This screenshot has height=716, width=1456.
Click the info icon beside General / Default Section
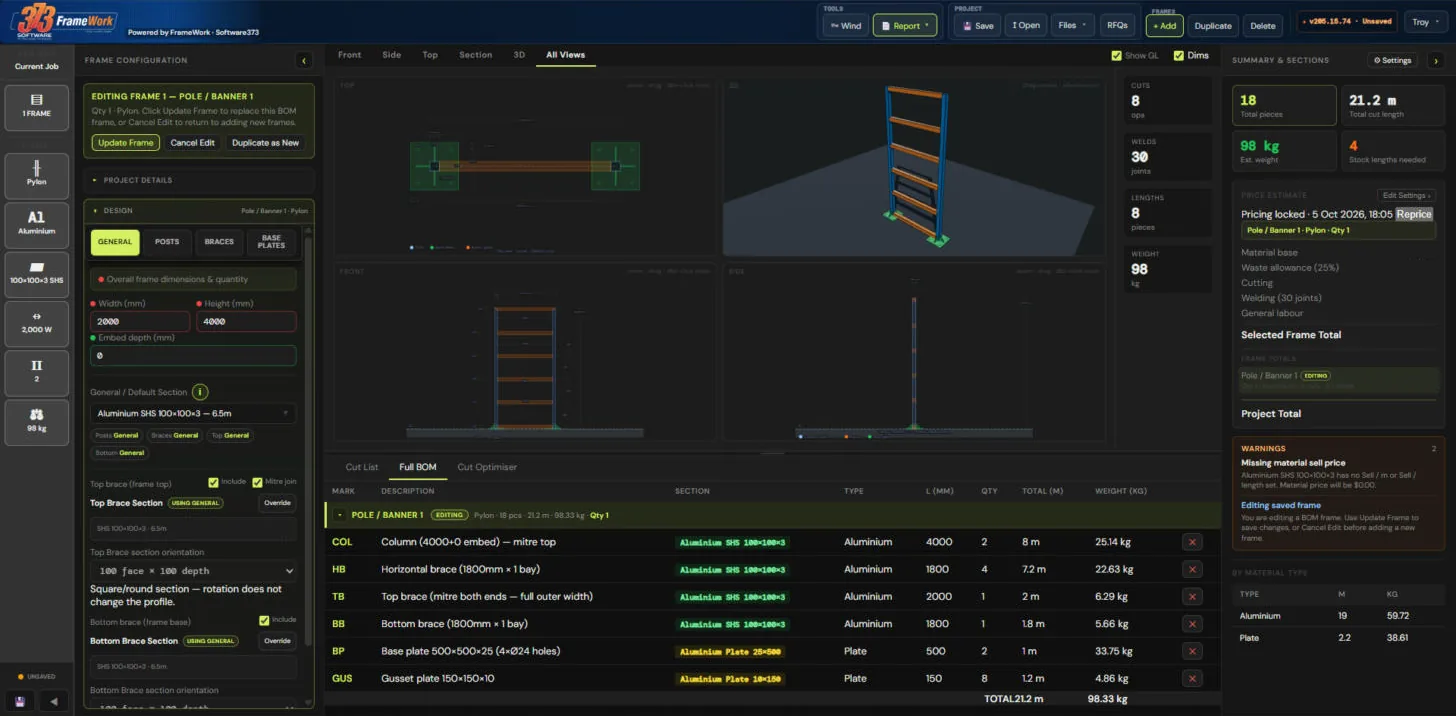pos(200,392)
